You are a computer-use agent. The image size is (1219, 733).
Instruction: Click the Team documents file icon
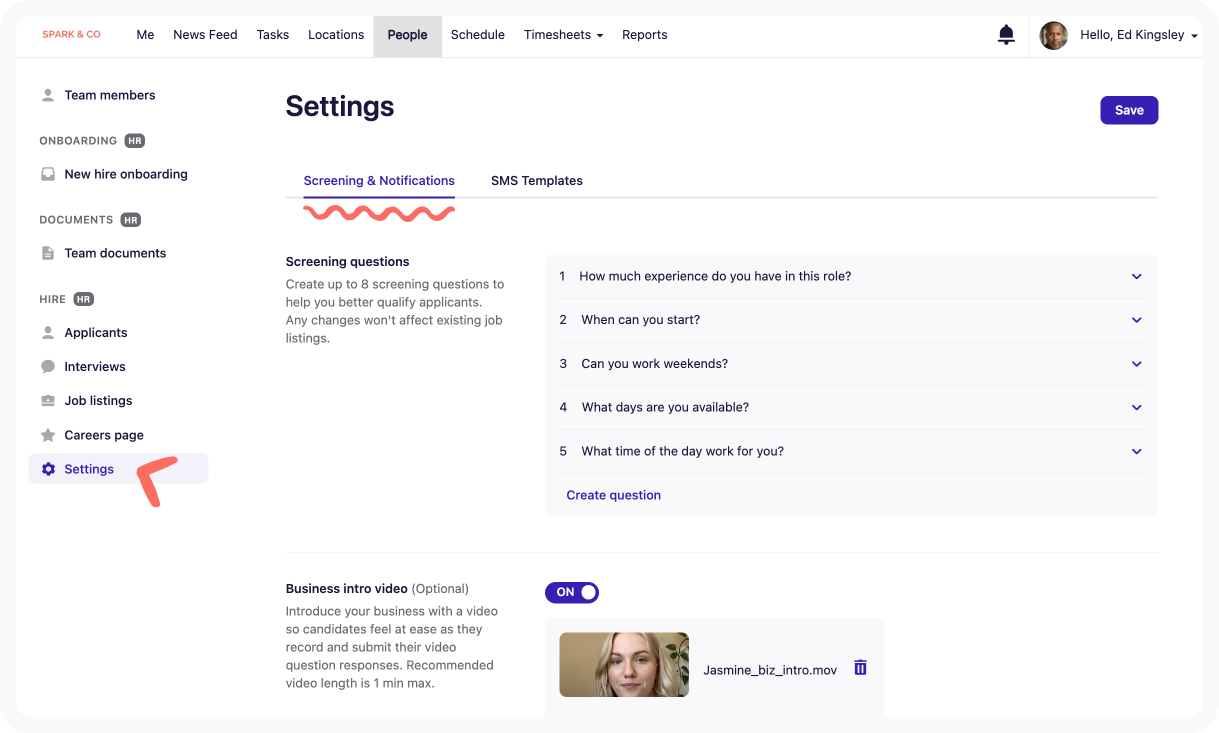click(48, 253)
